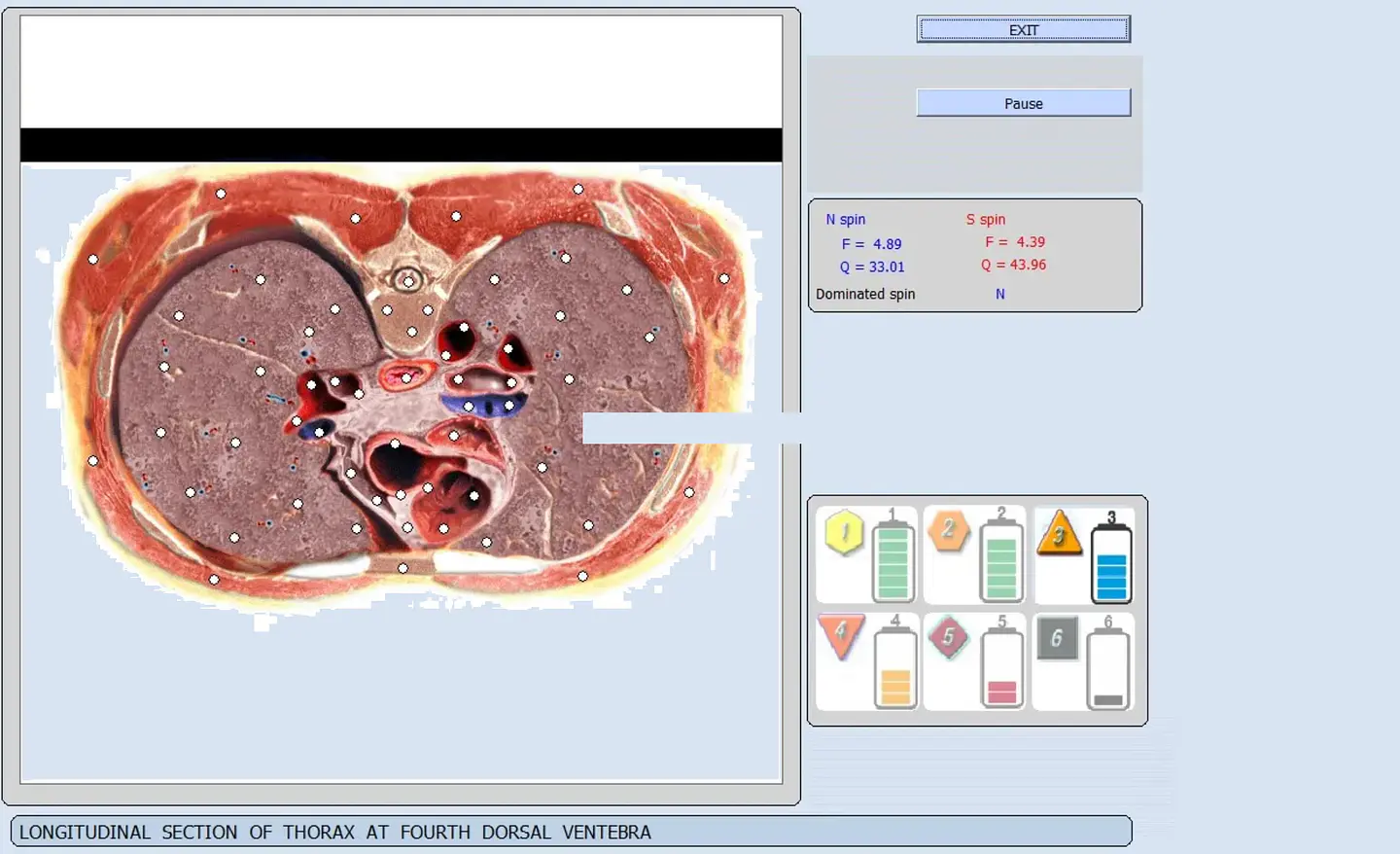The width and height of the screenshot is (1400, 854).
Task: Click the pink diamond level 5 icon
Action: (x=949, y=638)
